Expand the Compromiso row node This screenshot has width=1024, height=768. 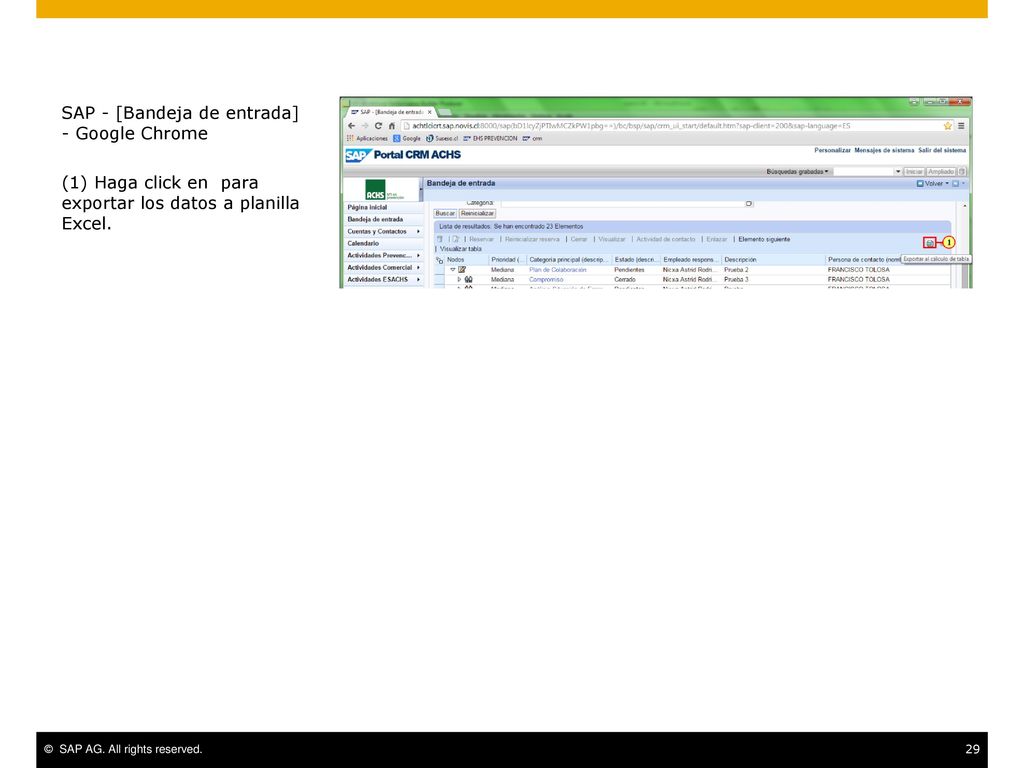coord(459,280)
